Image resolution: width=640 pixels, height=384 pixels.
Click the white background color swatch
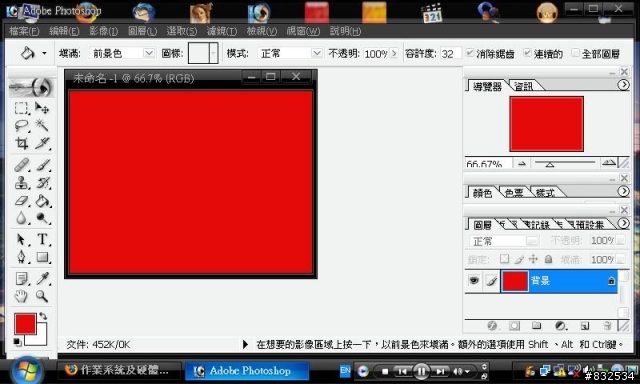41,339
